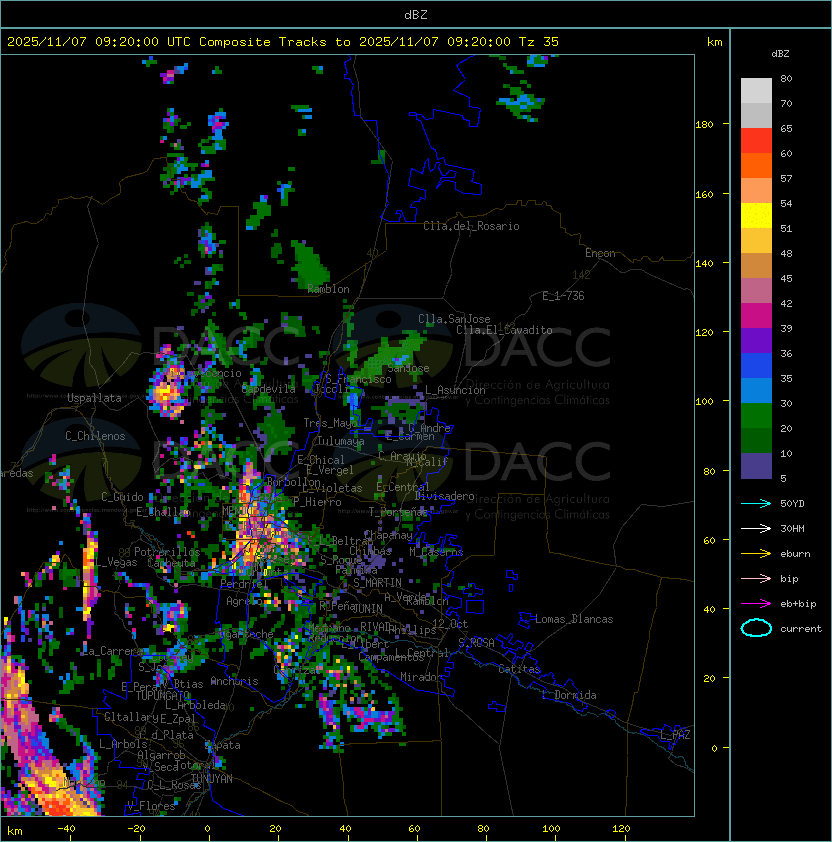Image resolution: width=832 pixels, height=842 pixels.
Task: Click the L_Dormida map label
Action: pyautogui.click(x=569, y=695)
